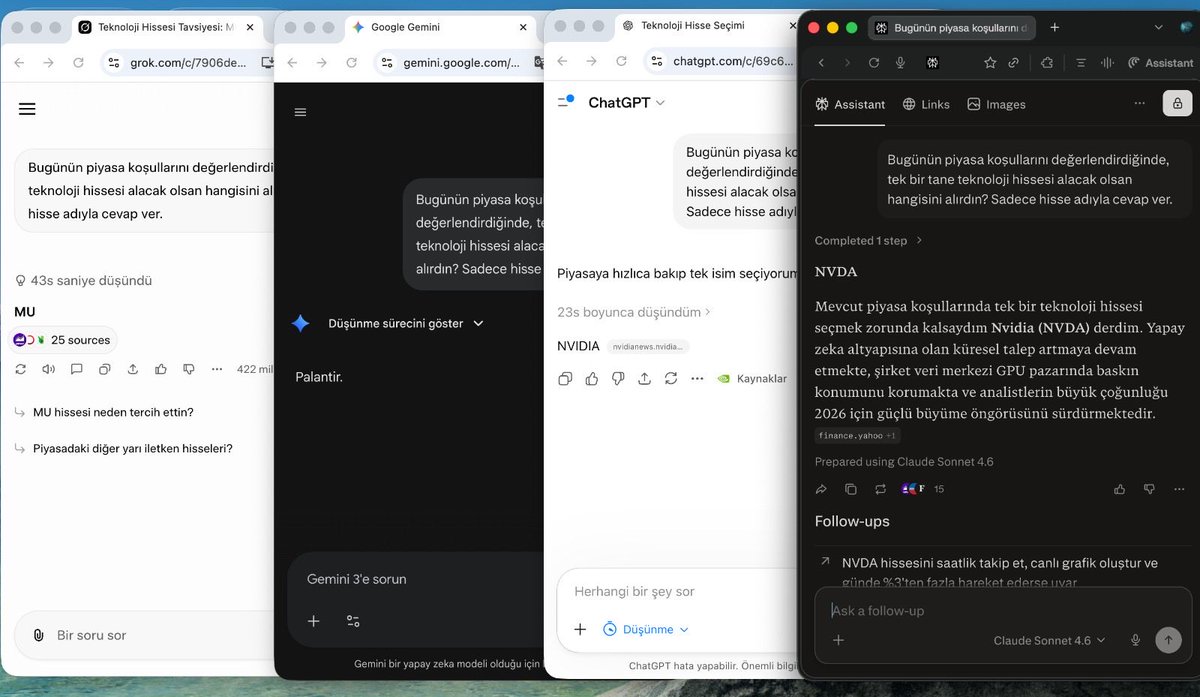Switch to the Links tab in Perplexity
The width and height of the screenshot is (1200, 697).
(926, 104)
